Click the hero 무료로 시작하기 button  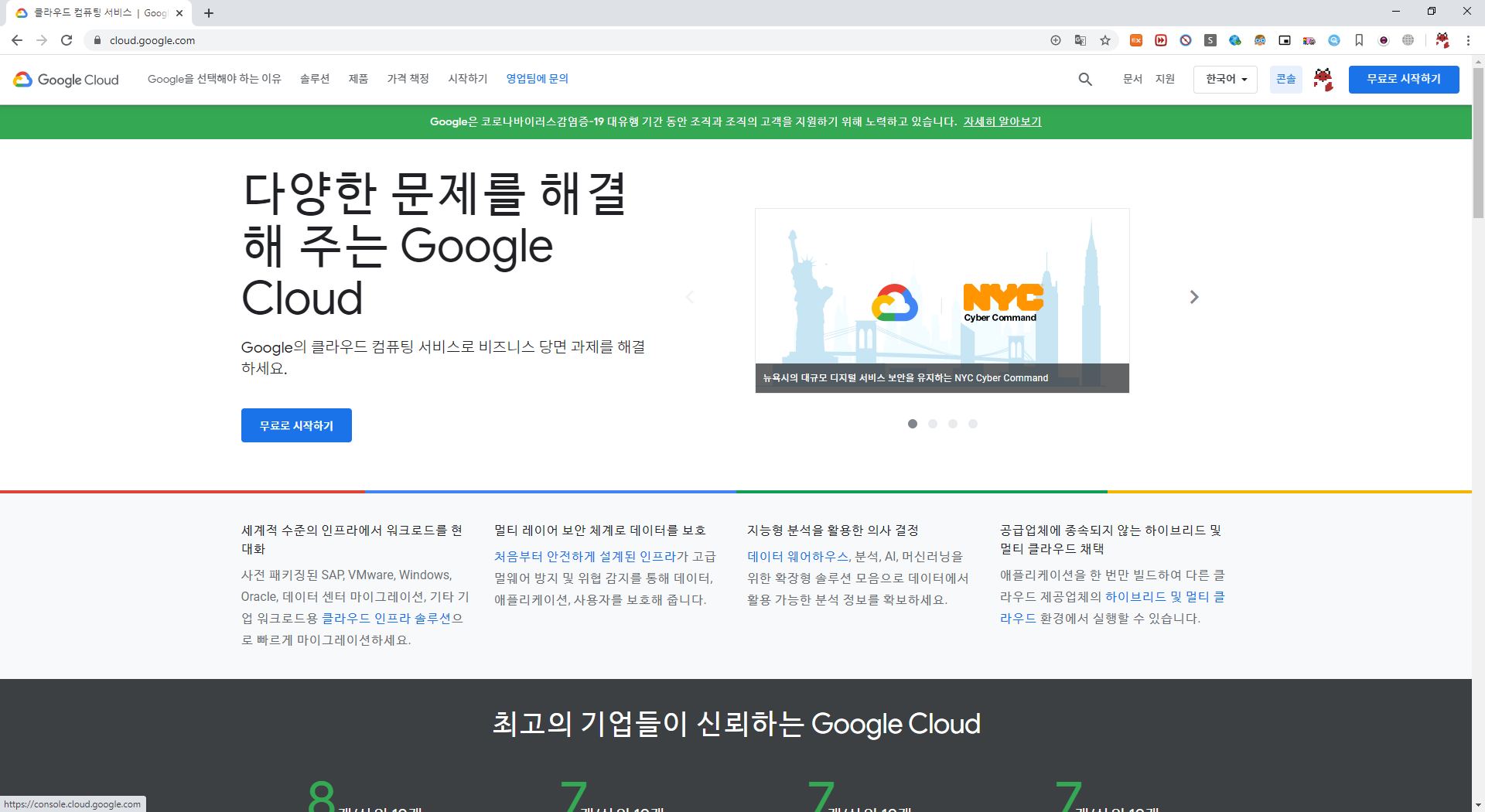tap(296, 425)
